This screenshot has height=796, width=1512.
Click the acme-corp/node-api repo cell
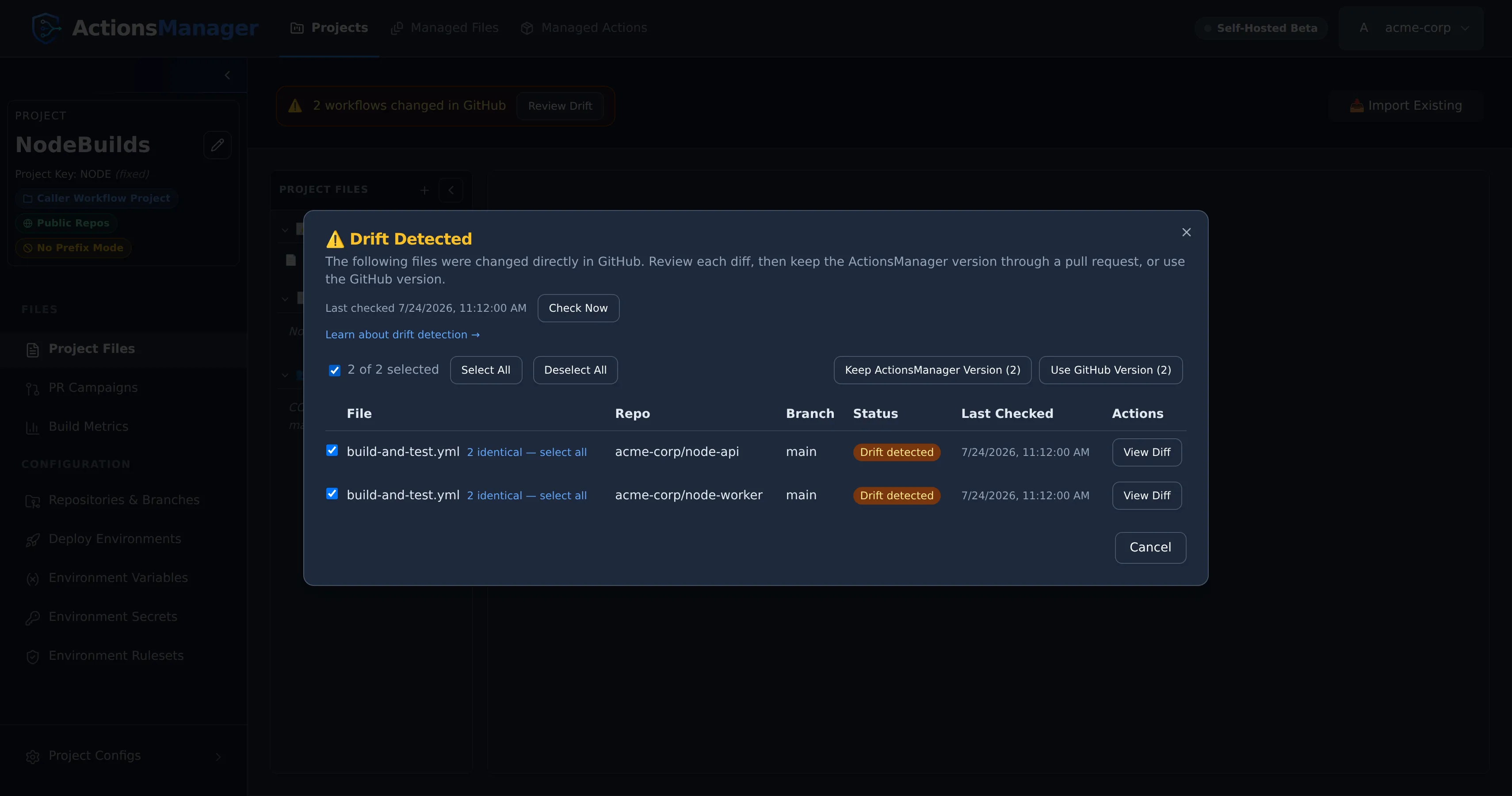click(677, 452)
